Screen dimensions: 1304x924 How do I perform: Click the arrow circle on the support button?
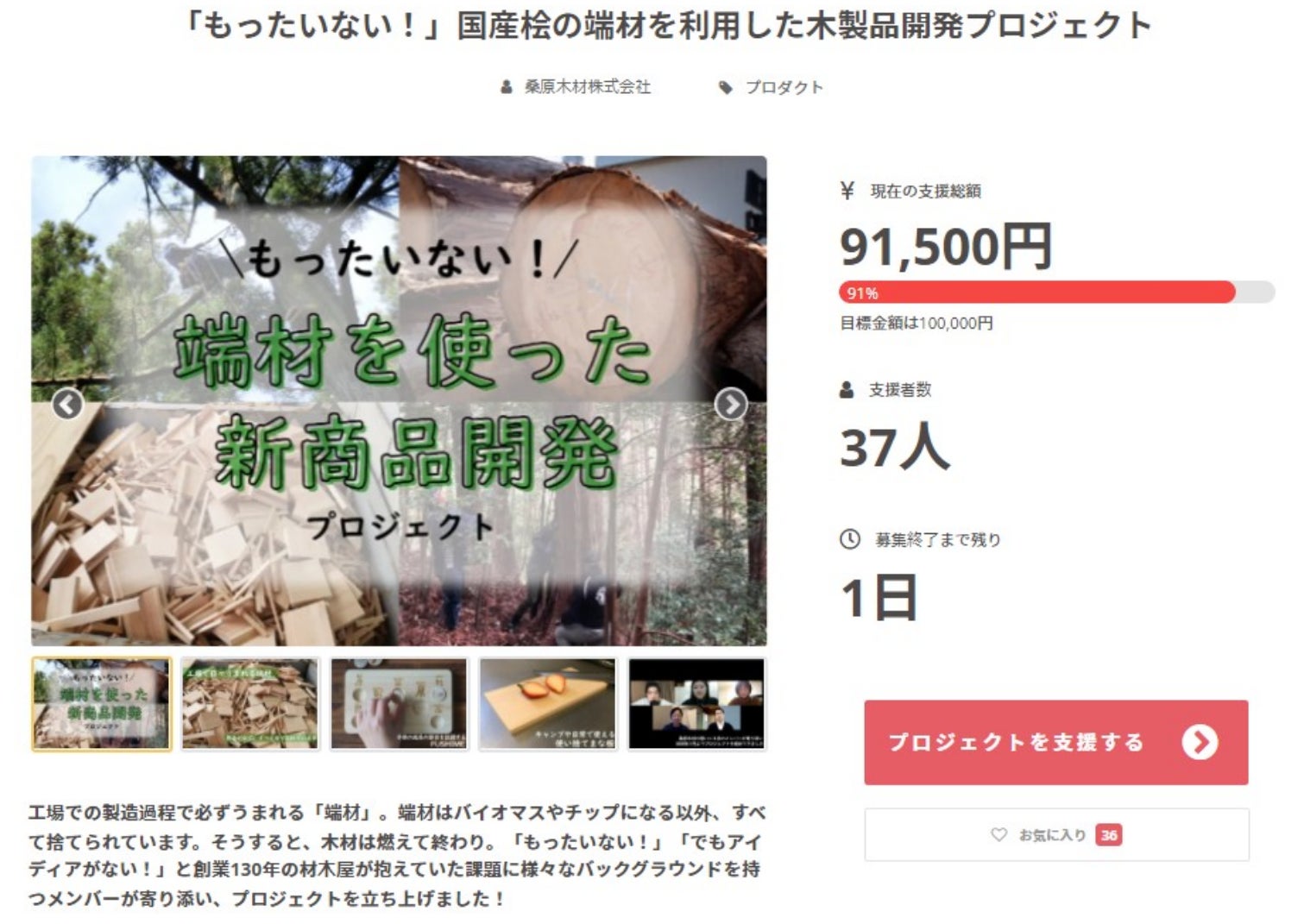tap(1200, 742)
